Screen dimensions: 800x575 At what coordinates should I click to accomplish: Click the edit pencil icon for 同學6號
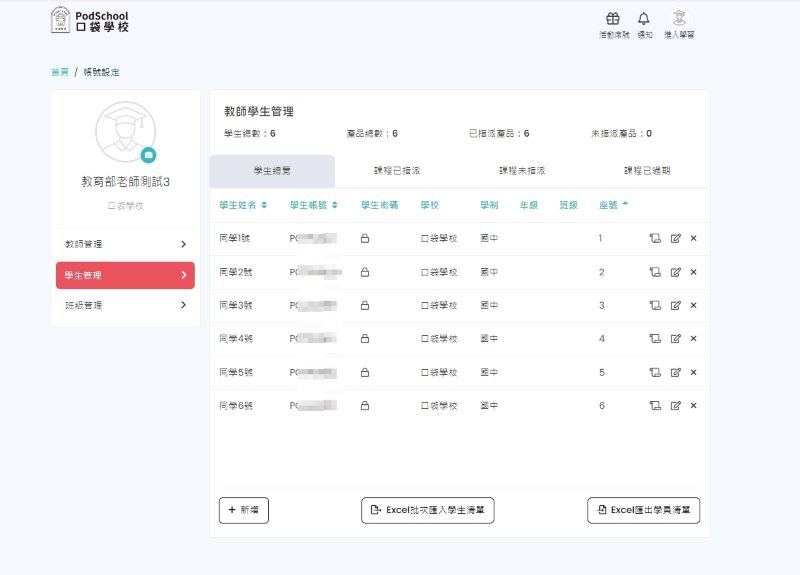675,406
